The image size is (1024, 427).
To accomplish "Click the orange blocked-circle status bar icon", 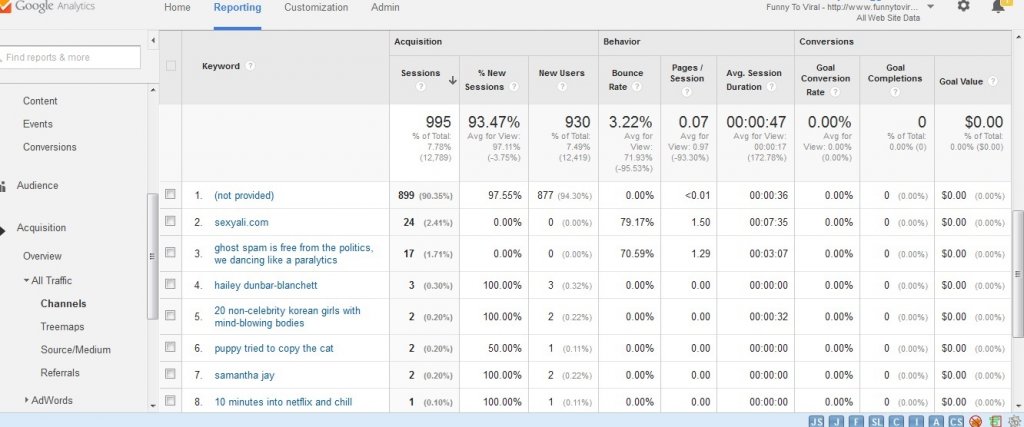I will coord(976,422).
